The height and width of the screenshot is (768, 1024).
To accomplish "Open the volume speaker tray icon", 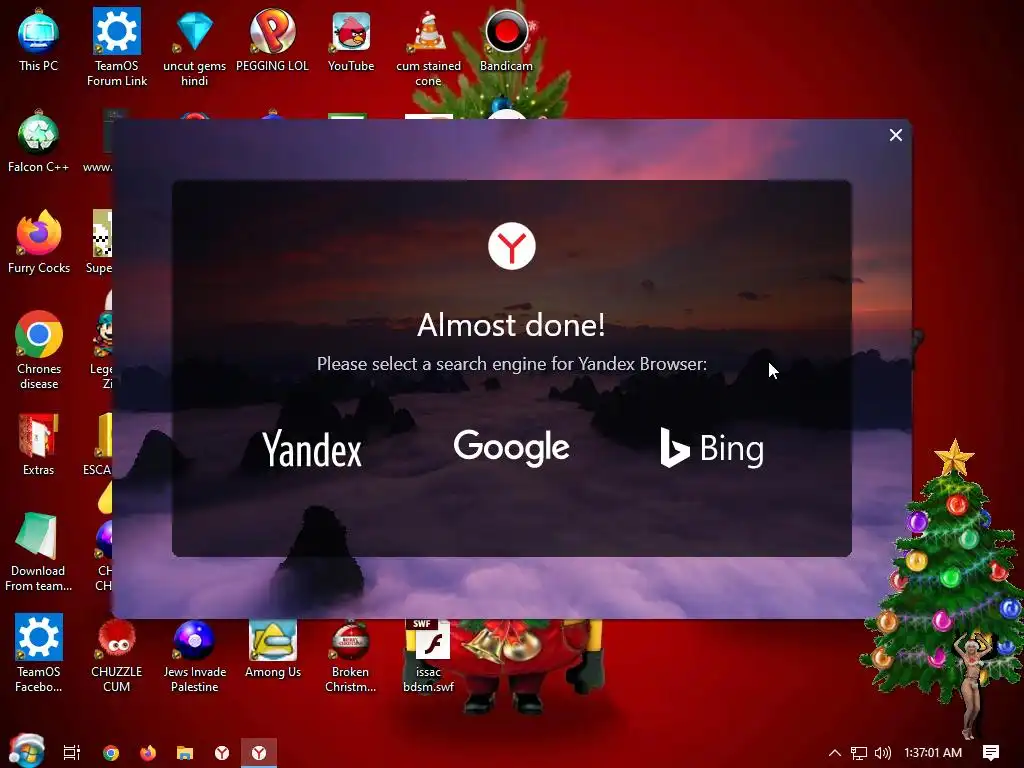I will [883, 753].
